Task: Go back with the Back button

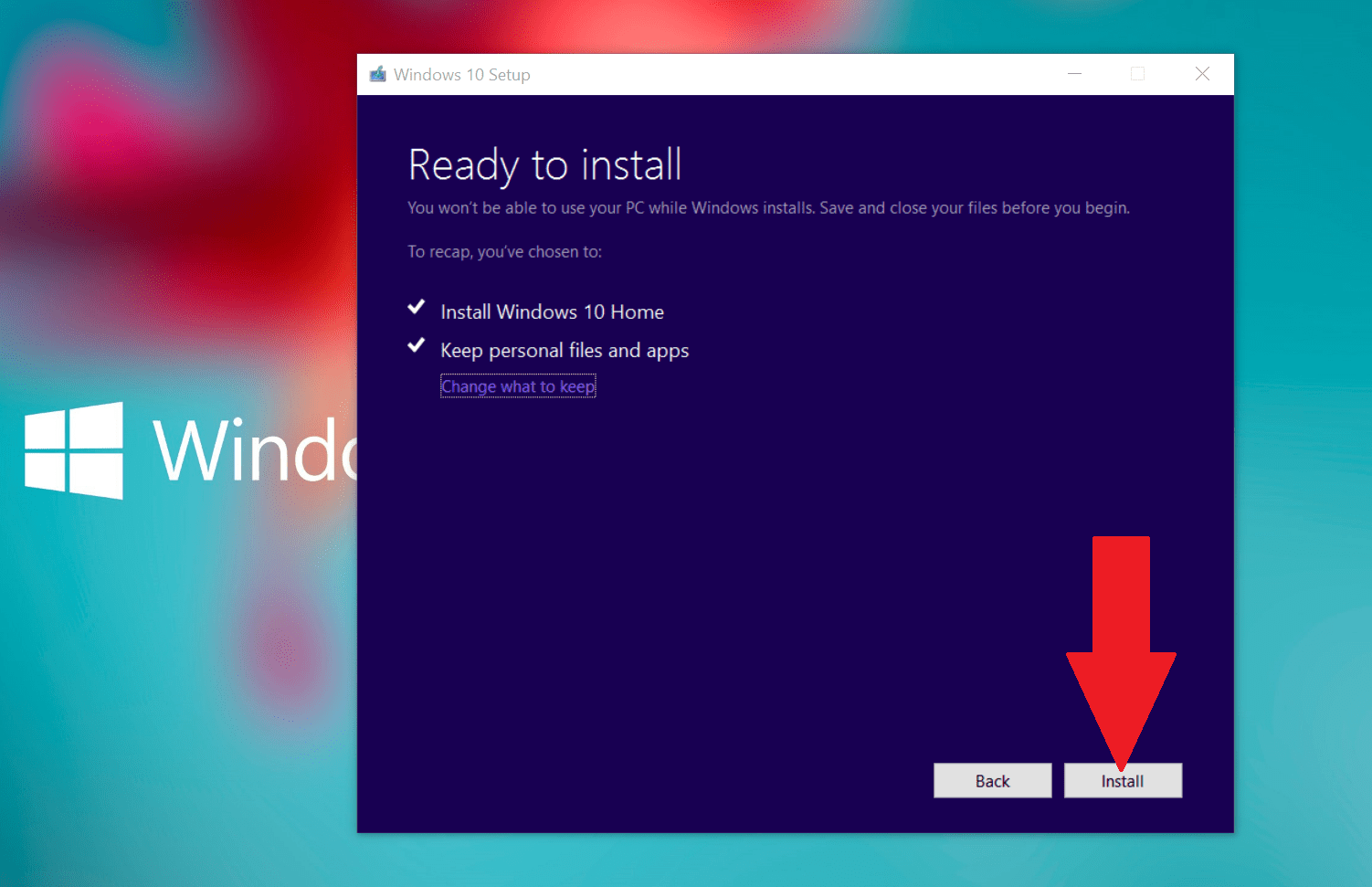Action: pos(992,780)
